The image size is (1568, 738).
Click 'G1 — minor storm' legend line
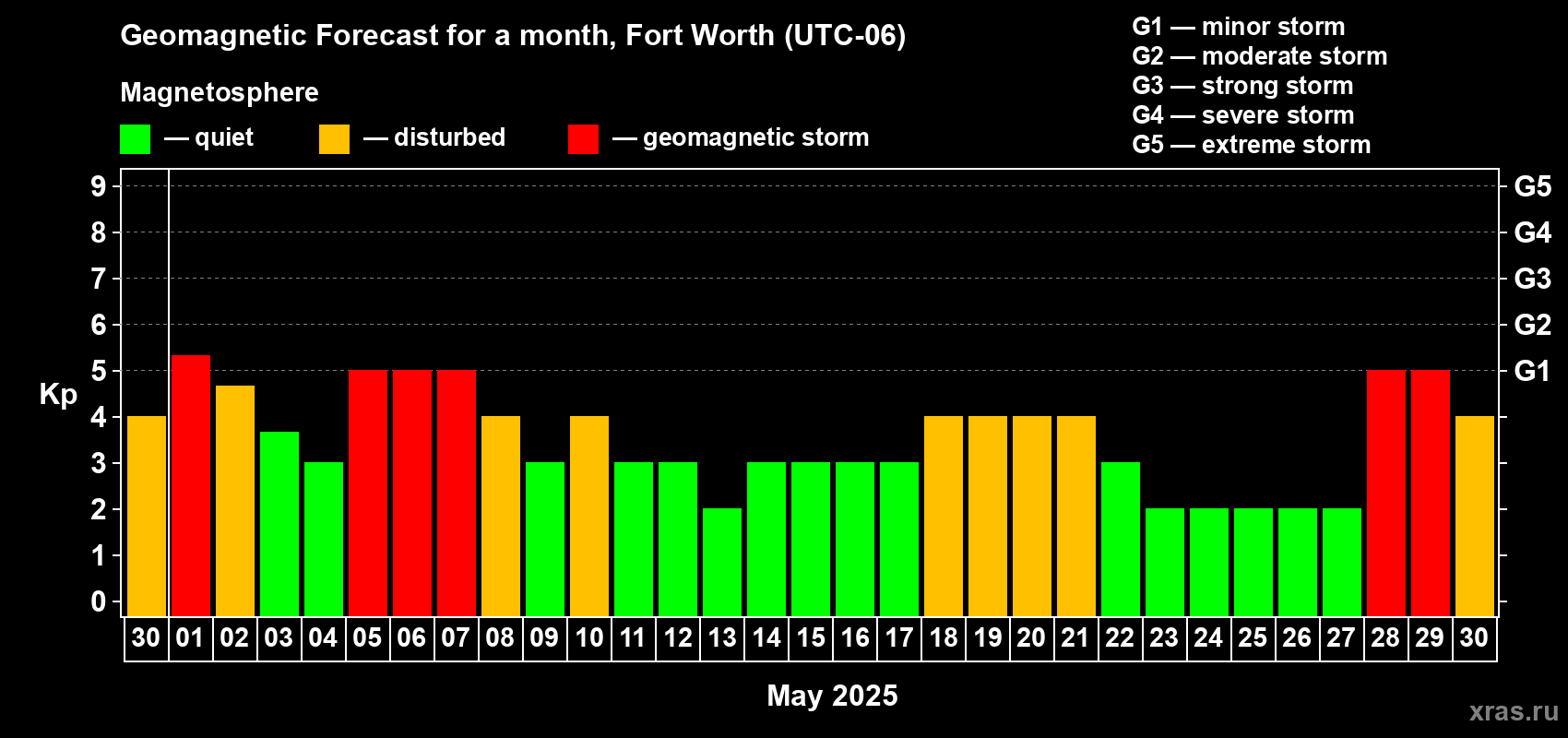coord(1239,27)
